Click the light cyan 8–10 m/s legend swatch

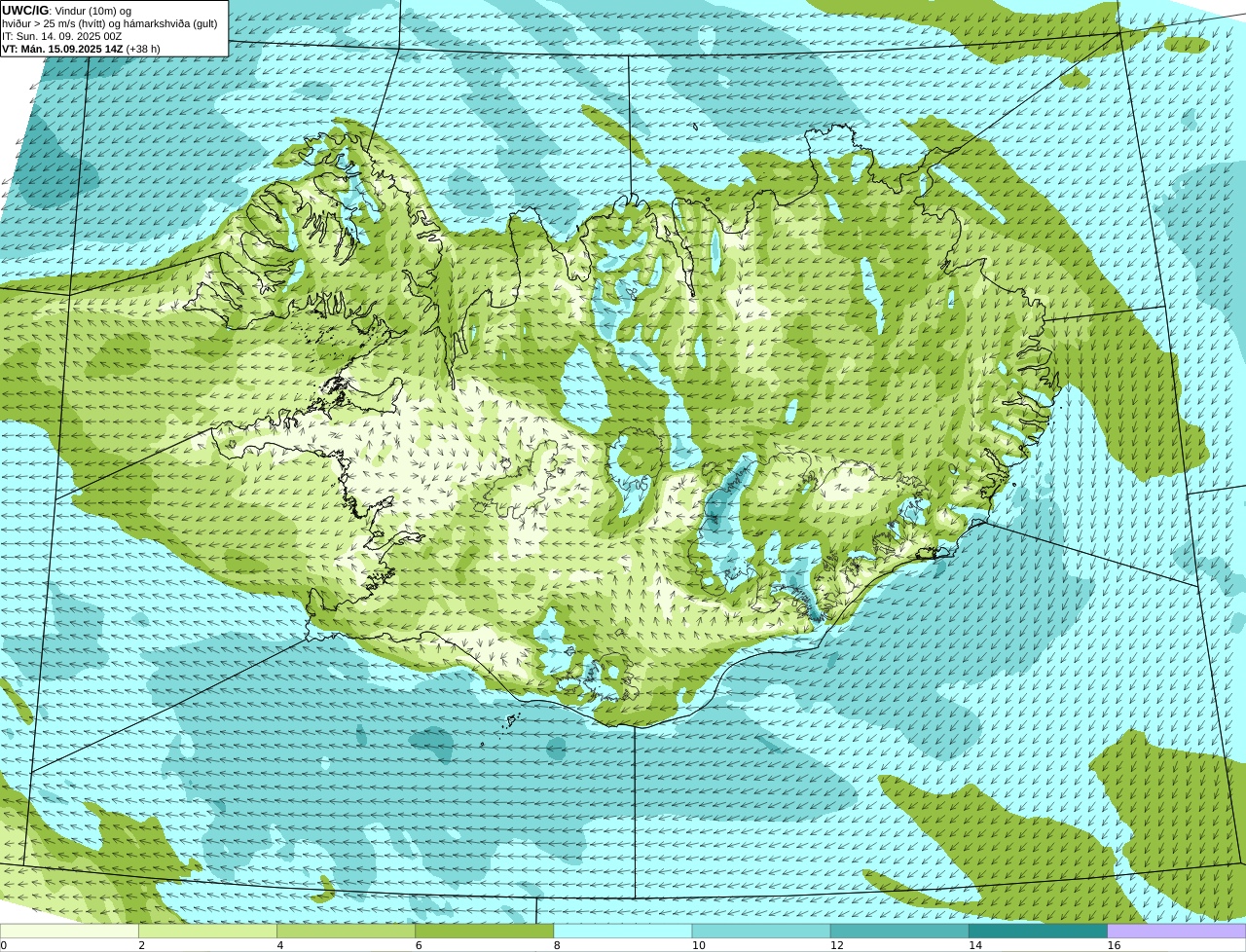coord(623,932)
